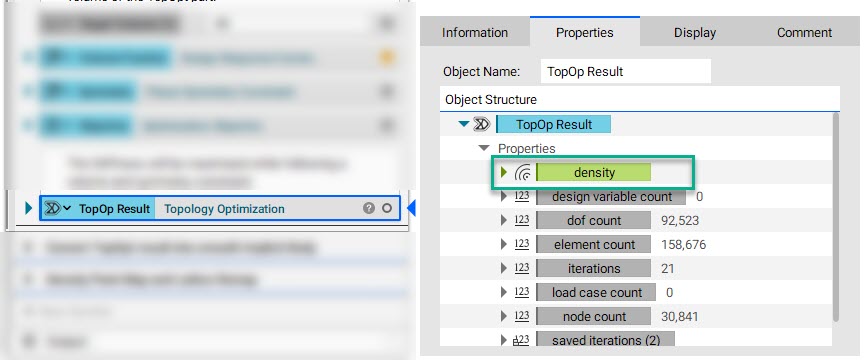Click the Object Structure vertical scrollbar
The width and height of the screenshot is (868, 360).
point(835,216)
